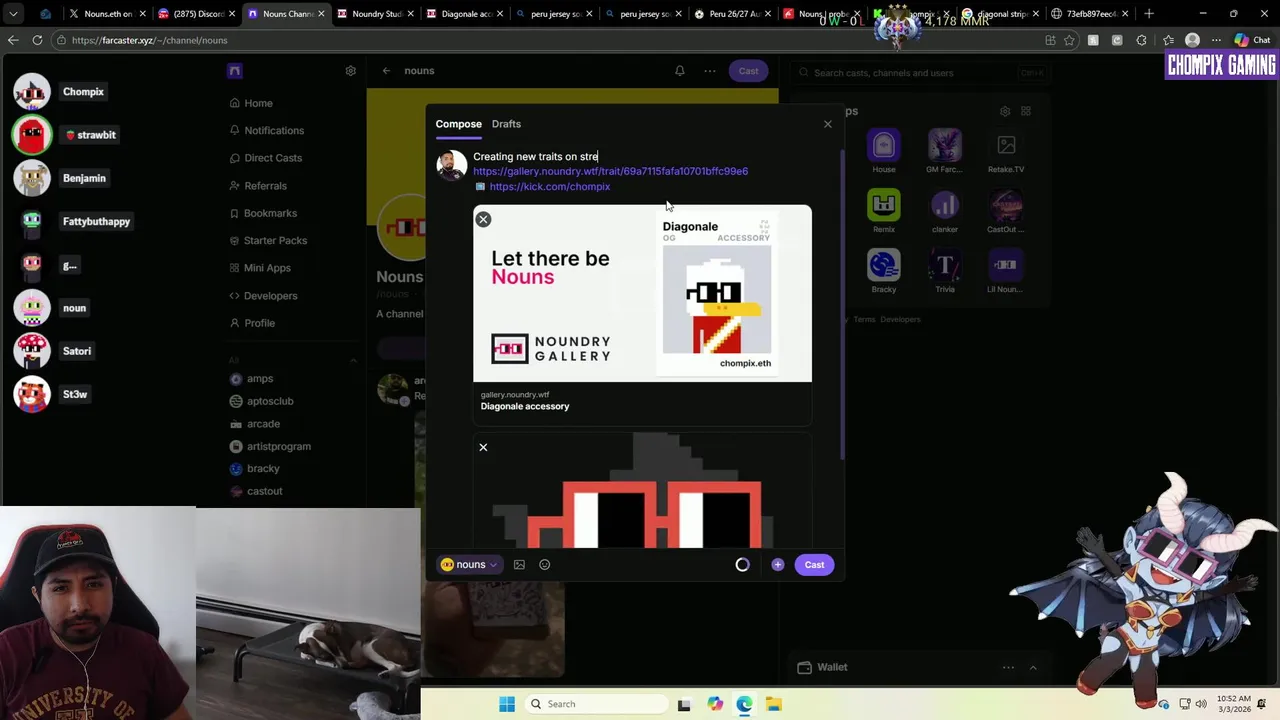Add another cast with the plus icon
The width and height of the screenshot is (1280, 720).
778,565
